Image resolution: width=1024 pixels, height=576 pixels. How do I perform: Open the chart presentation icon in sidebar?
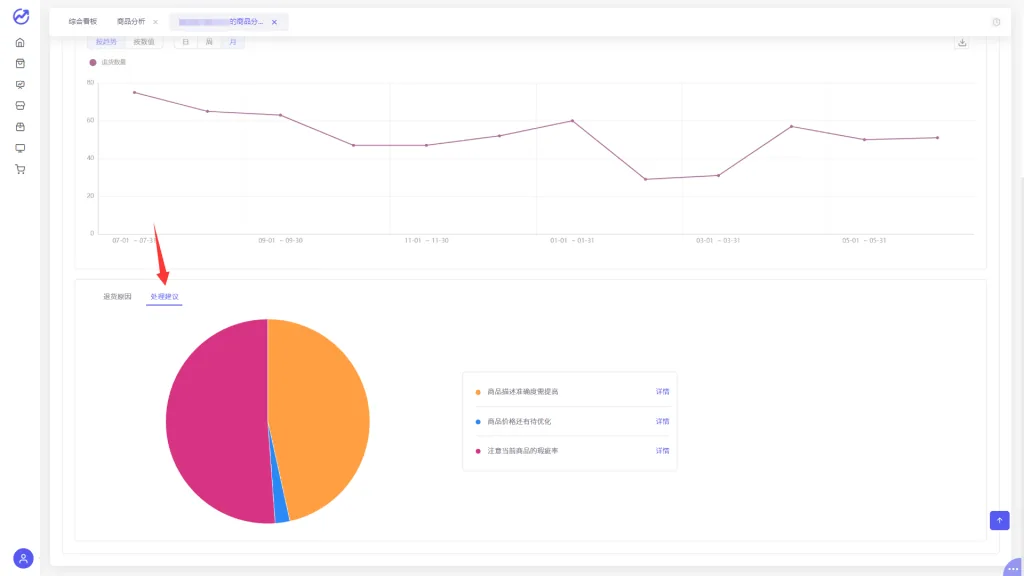pyautogui.click(x=20, y=85)
